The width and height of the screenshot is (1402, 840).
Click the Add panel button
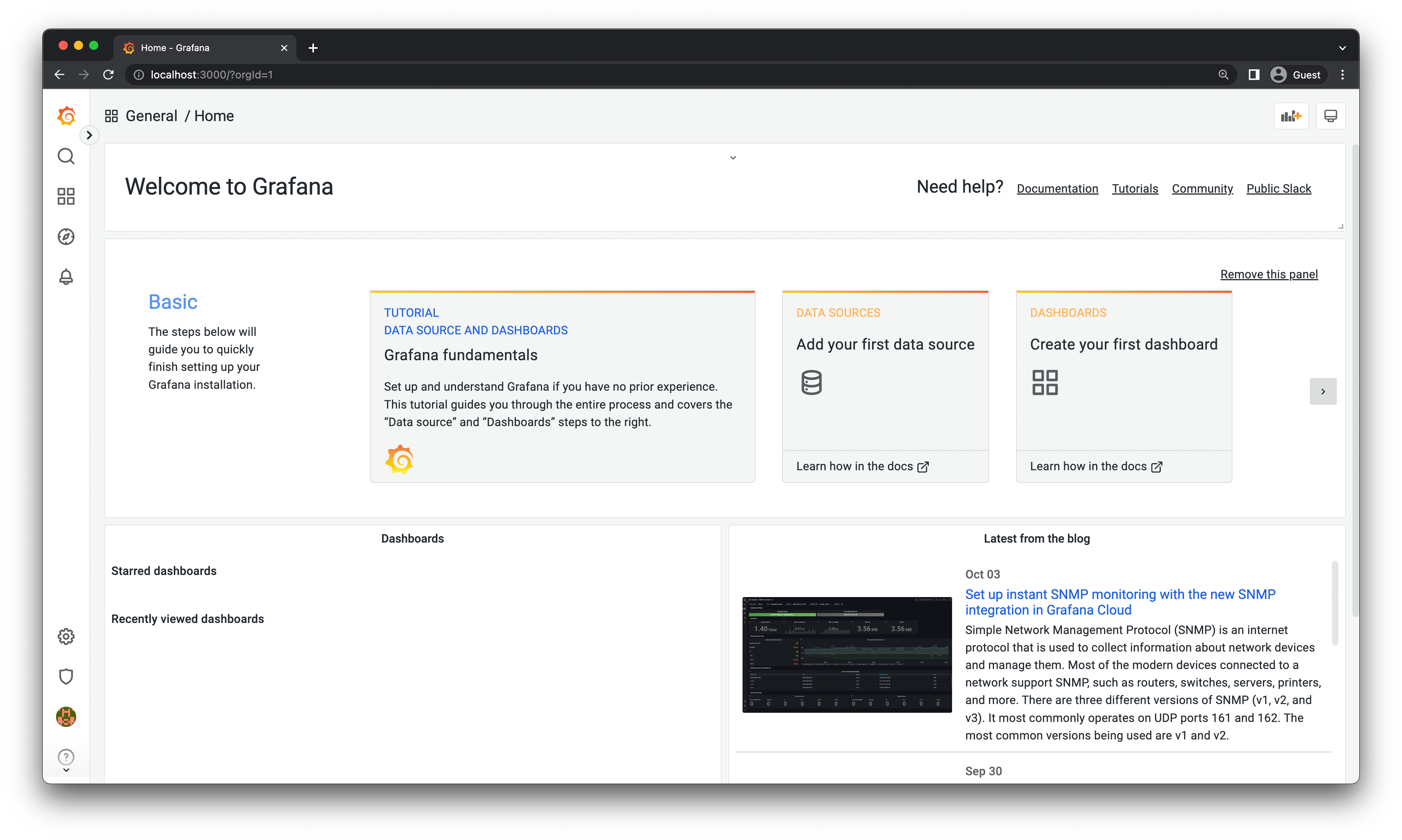click(1291, 116)
